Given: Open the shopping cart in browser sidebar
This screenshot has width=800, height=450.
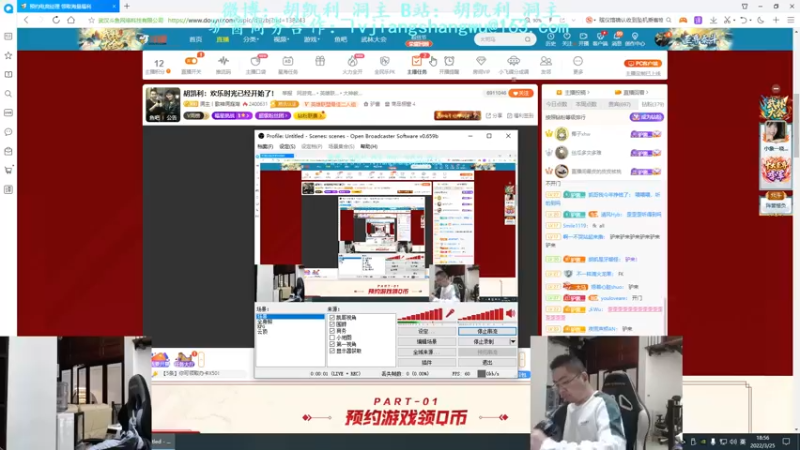Looking at the screenshot, I should click(x=8, y=170).
